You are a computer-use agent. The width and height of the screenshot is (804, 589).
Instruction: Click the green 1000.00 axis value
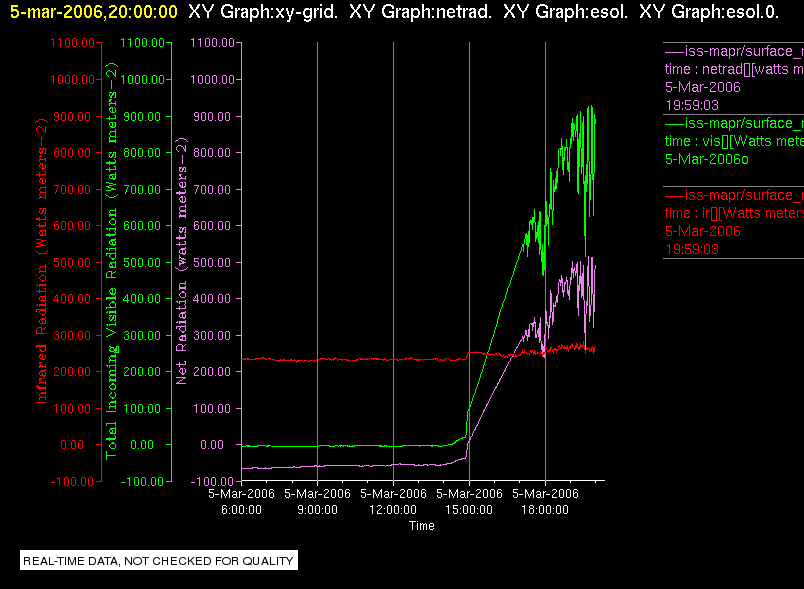[143, 79]
